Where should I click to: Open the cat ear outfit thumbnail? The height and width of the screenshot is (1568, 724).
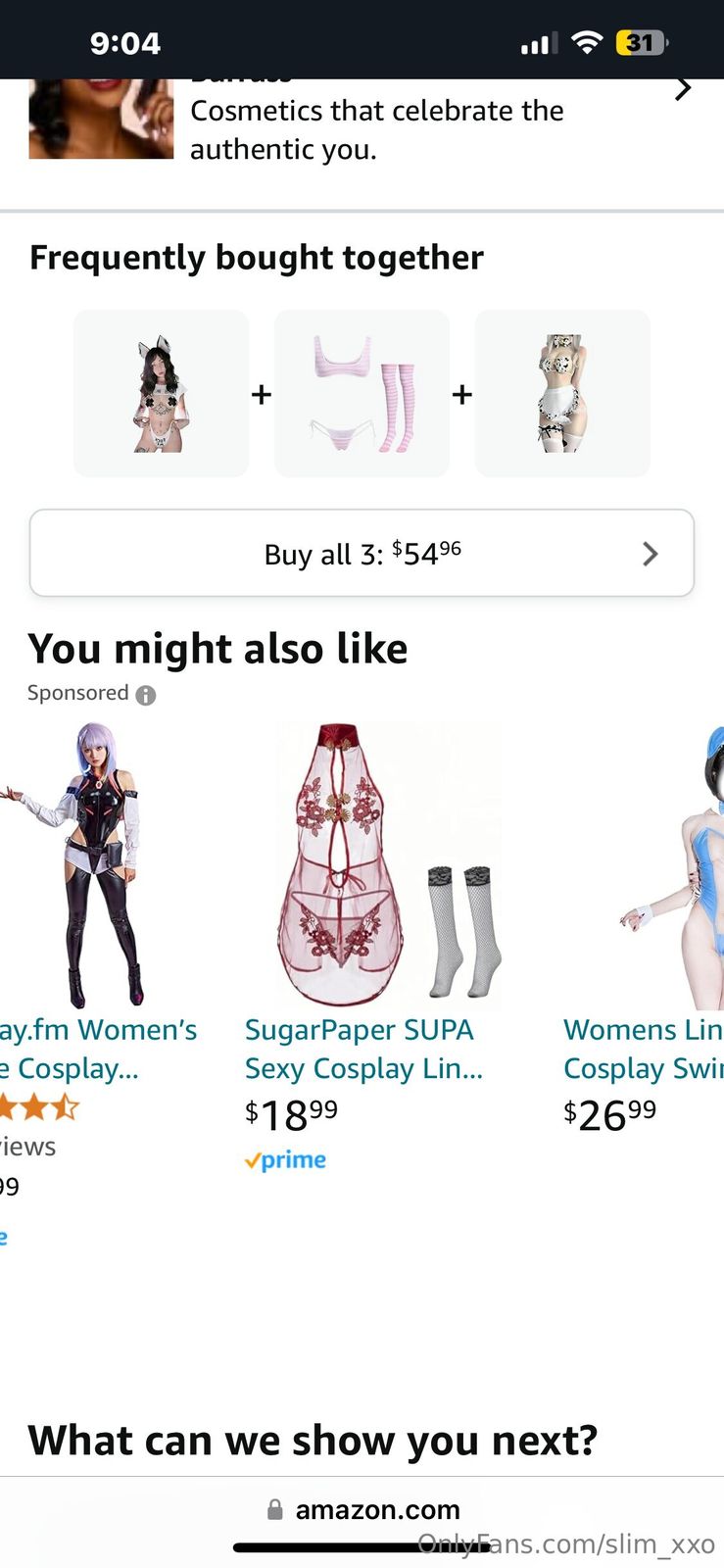162,393
